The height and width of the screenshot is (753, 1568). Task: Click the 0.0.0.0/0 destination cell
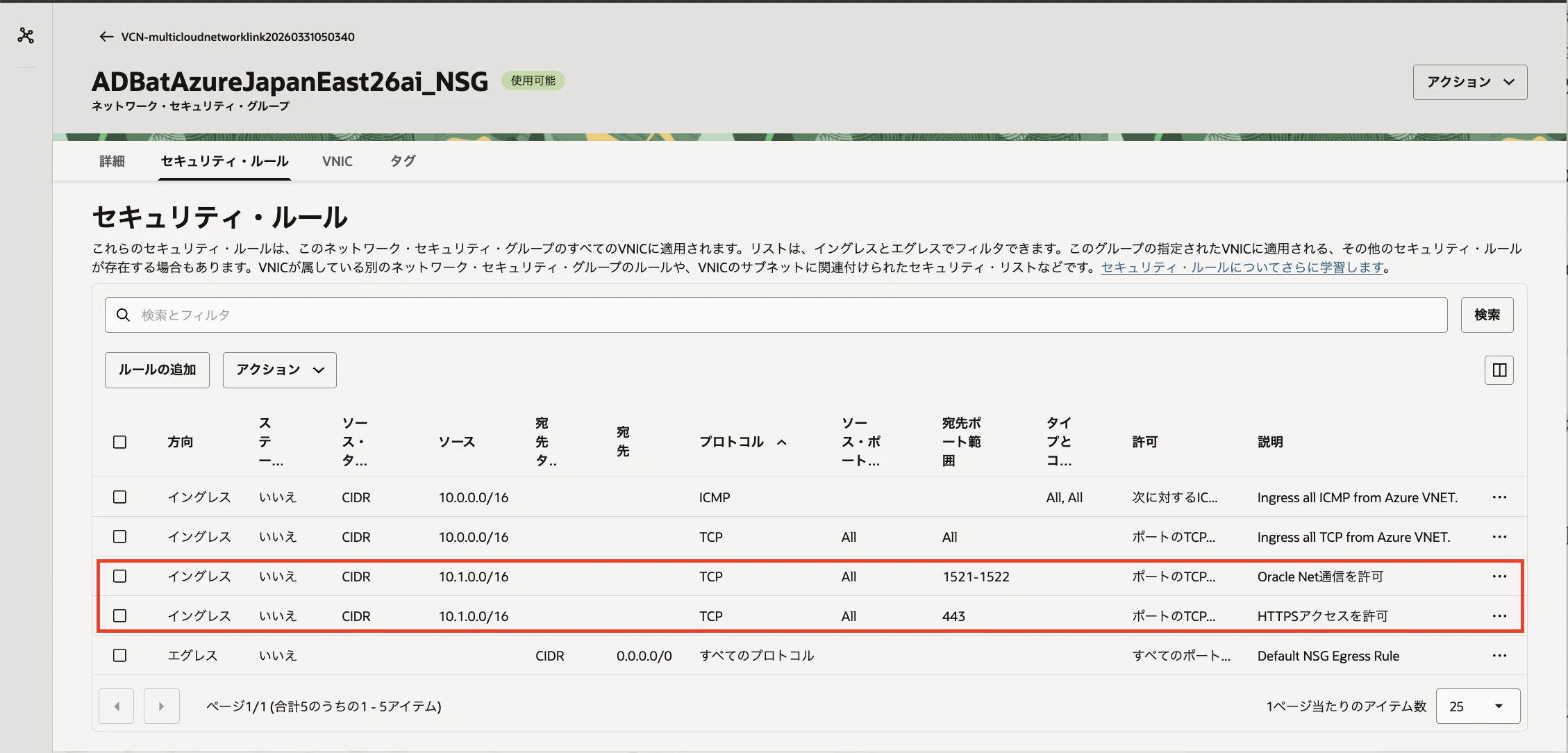tap(644, 656)
